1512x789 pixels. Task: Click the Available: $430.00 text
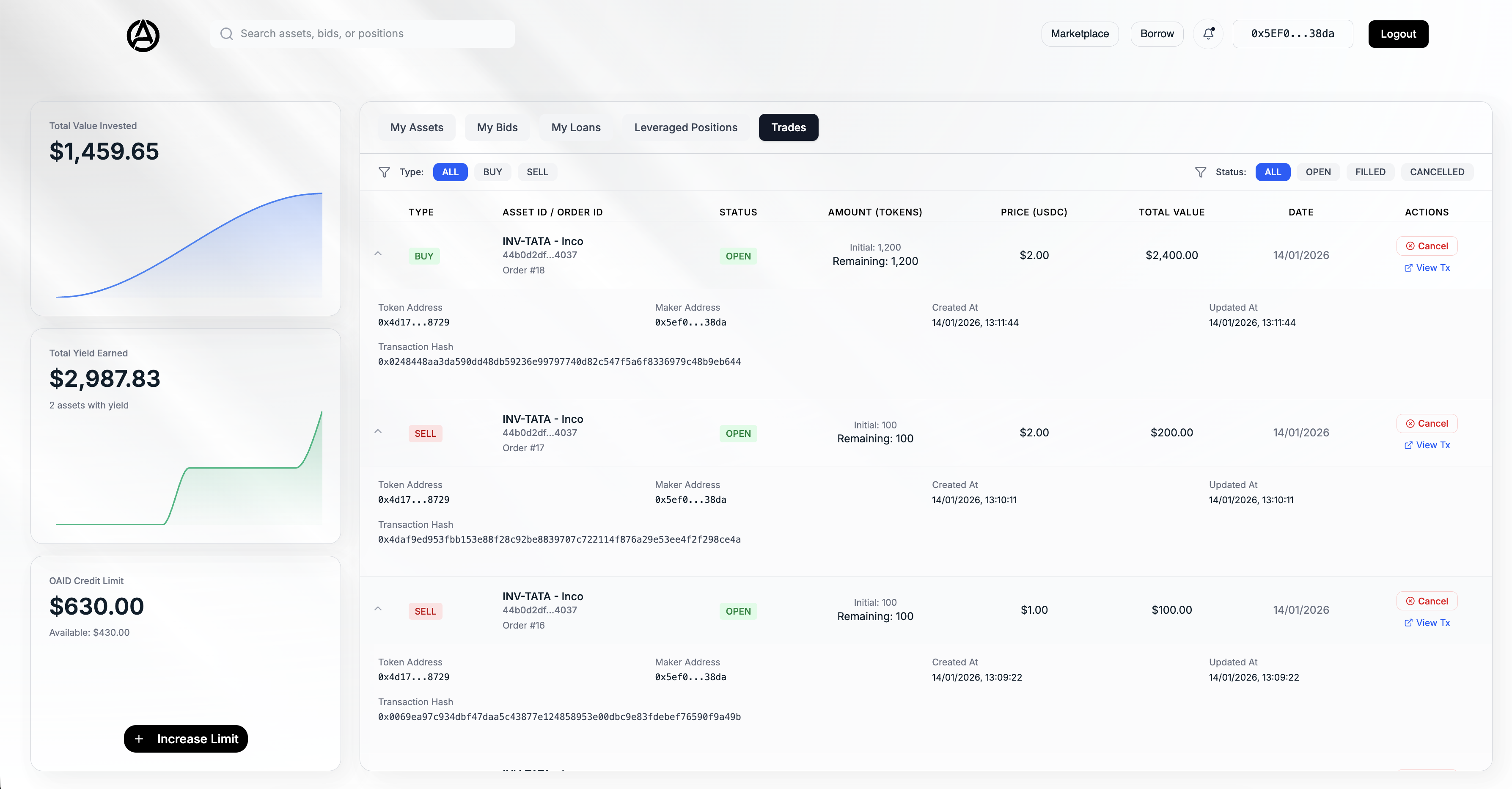pyautogui.click(x=89, y=633)
